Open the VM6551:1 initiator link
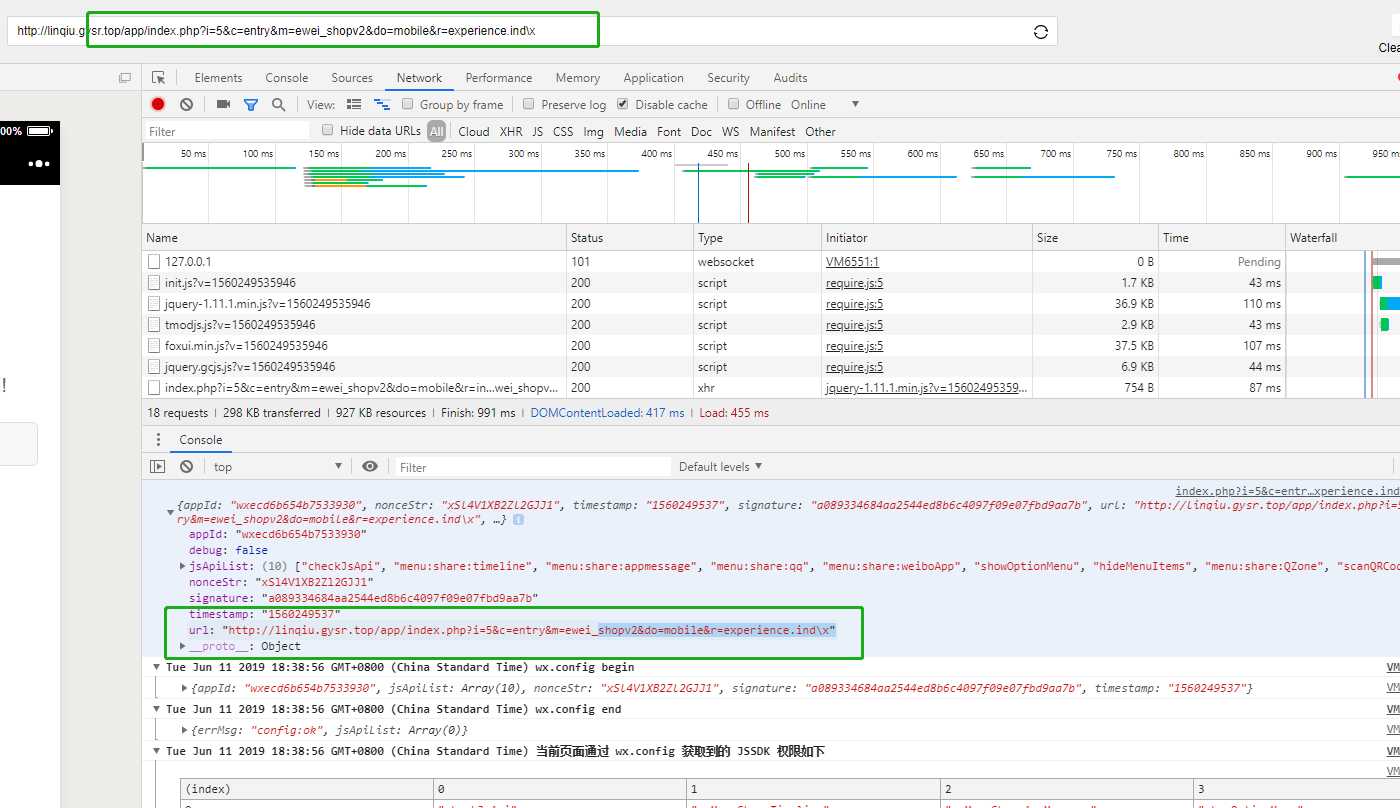Image resolution: width=1400 pixels, height=808 pixels. [852, 261]
